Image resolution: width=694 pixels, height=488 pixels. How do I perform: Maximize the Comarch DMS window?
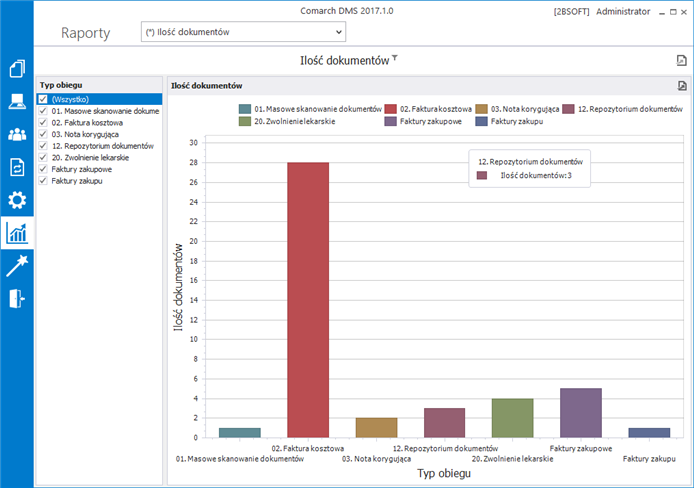click(673, 12)
